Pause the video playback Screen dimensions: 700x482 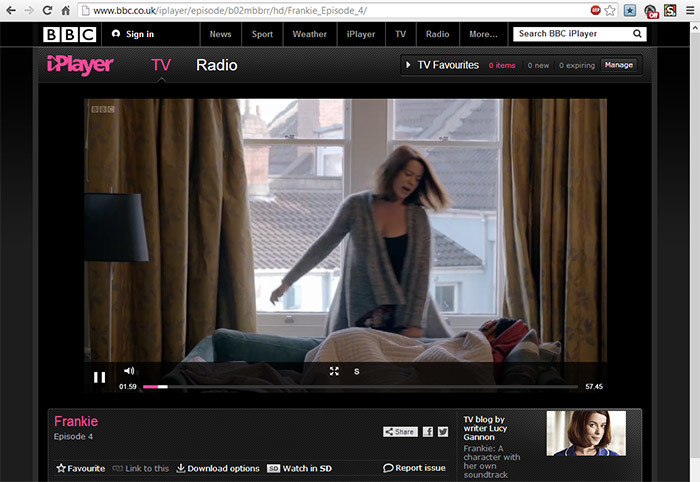tap(100, 378)
